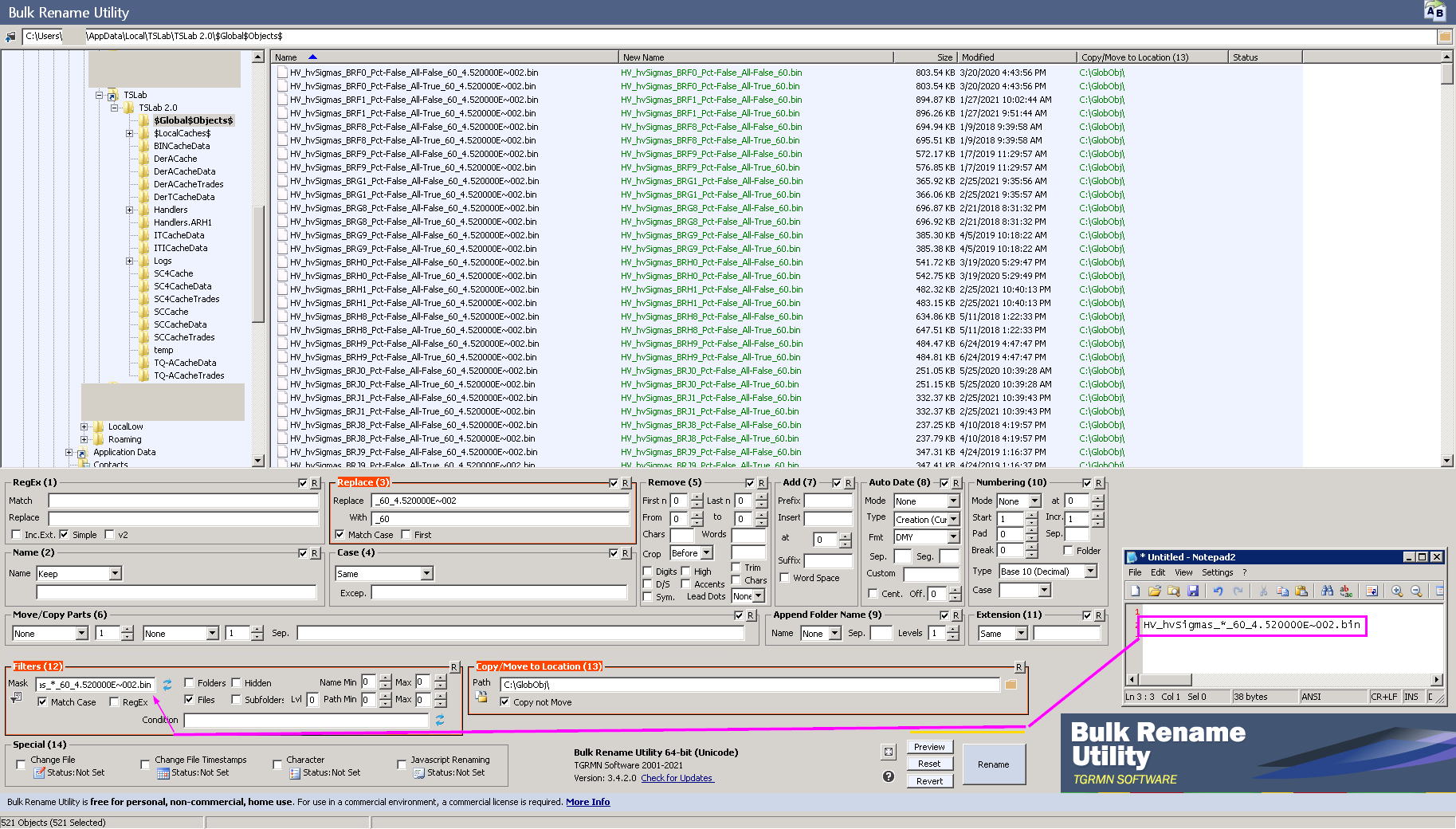The image size is (1456, 829).
Task: Open the Edit menu in Notepad2
Action: tap(1157, 572)
